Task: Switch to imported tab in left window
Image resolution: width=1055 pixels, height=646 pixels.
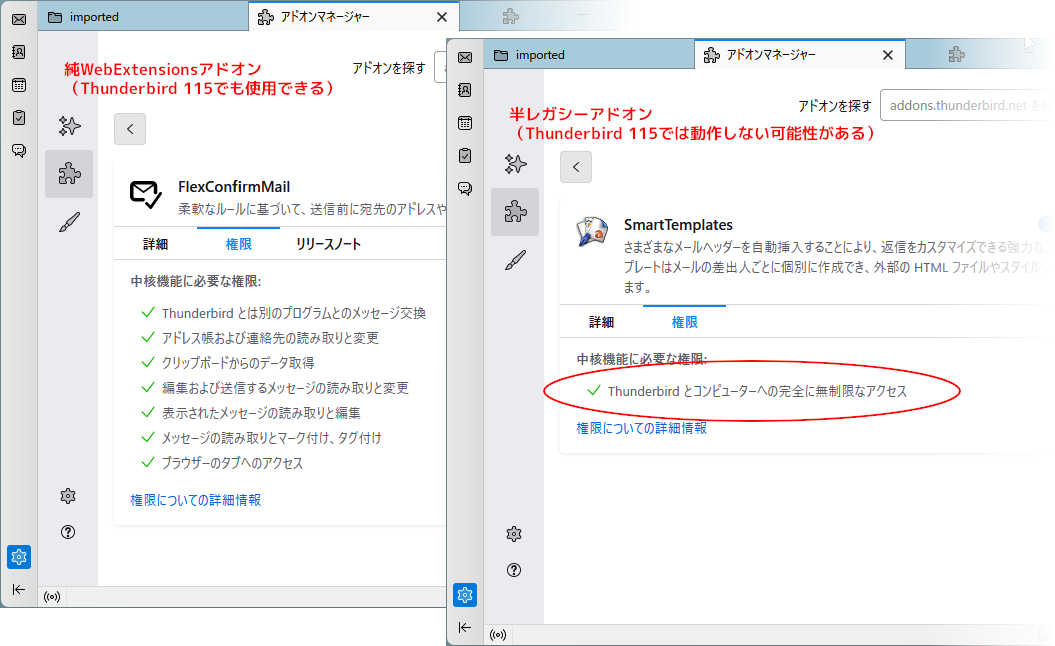Action: coord(144,17)
